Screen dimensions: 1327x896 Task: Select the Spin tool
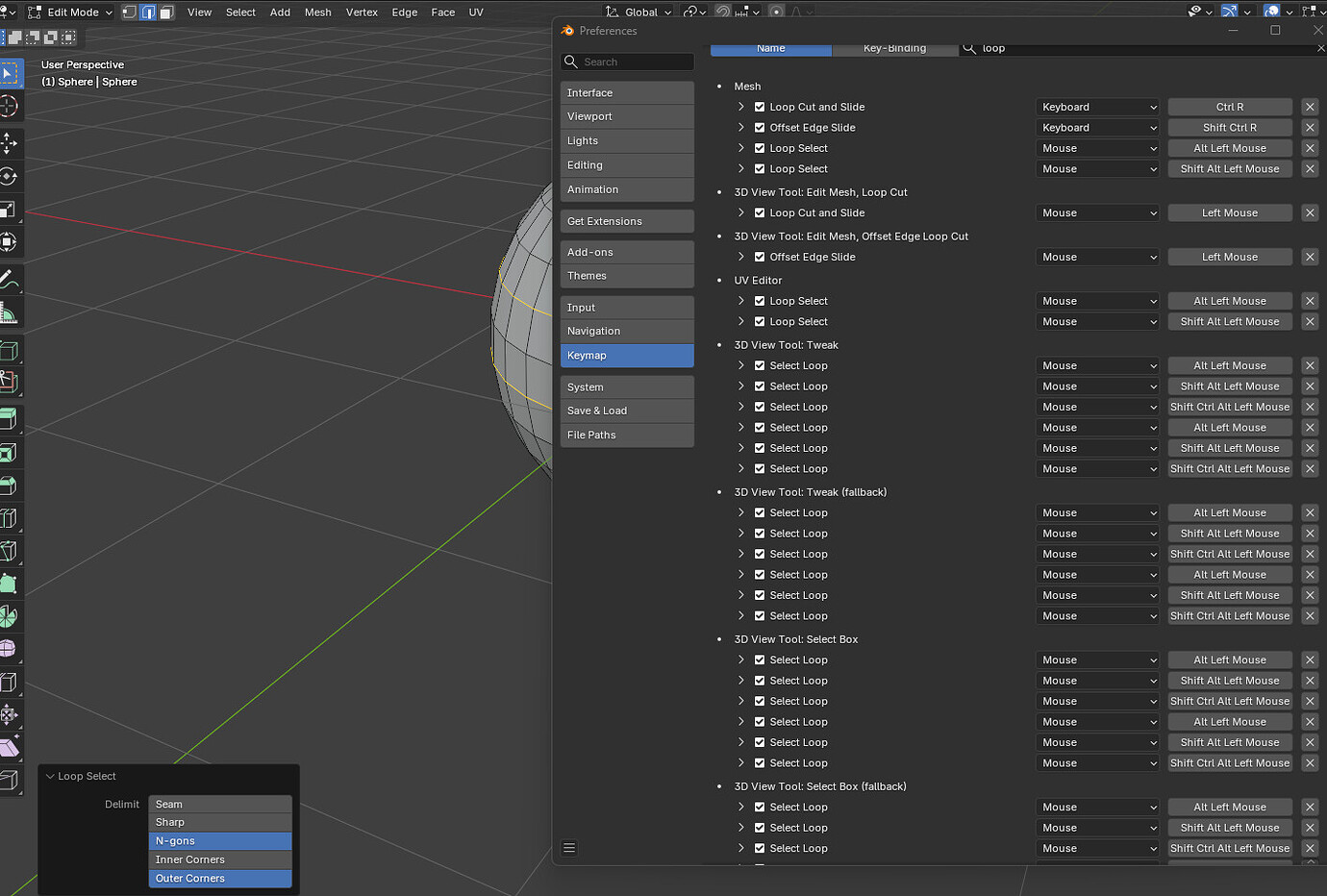pos(10,616)
